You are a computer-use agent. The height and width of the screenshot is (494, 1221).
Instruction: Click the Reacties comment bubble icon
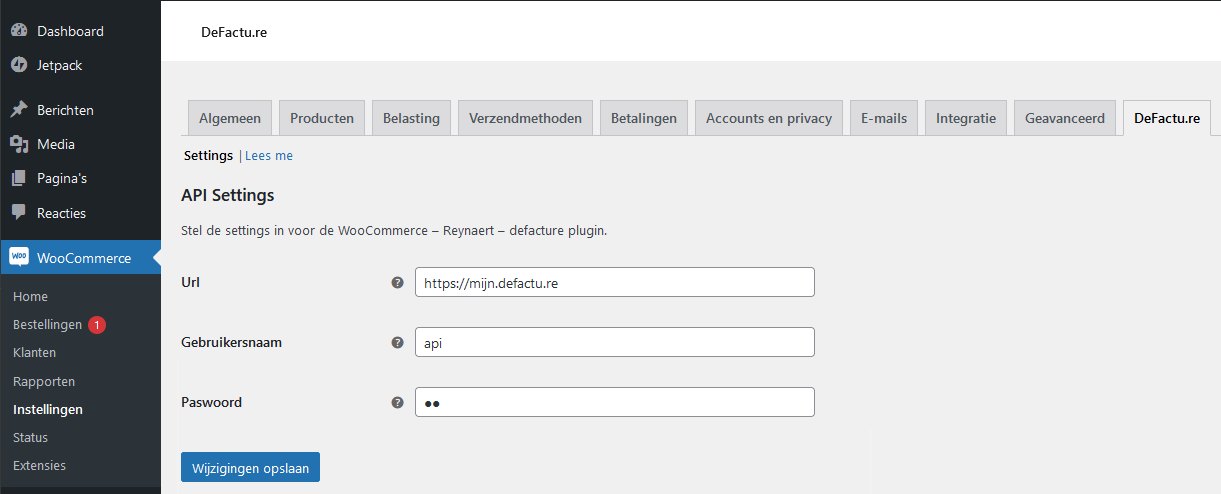pos(19,213)
